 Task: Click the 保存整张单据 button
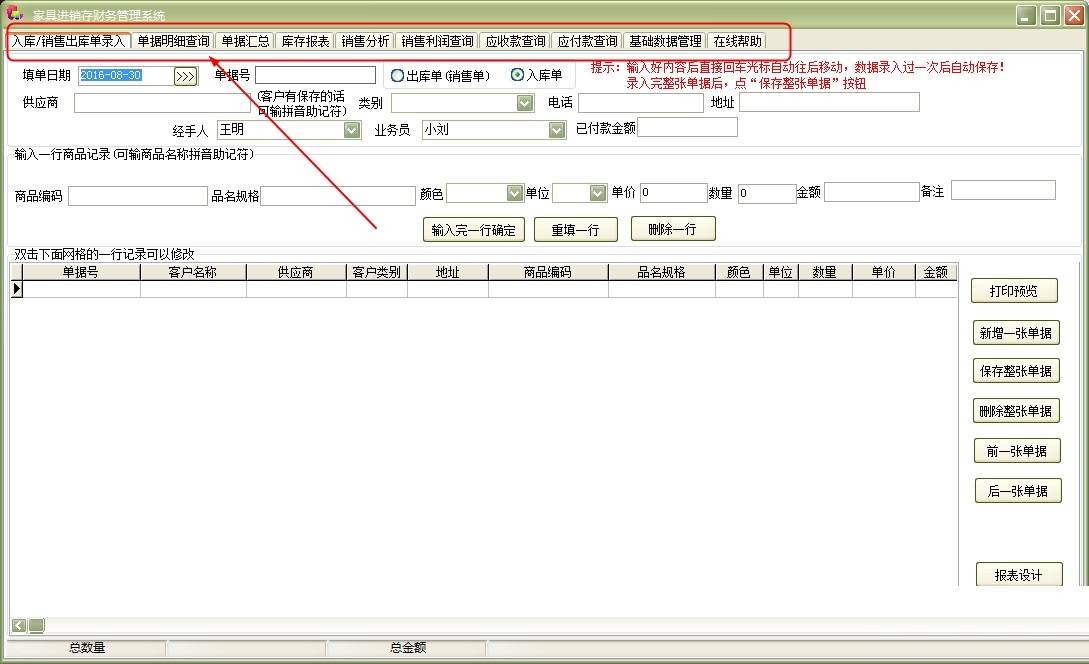(x=1015, y=371)
